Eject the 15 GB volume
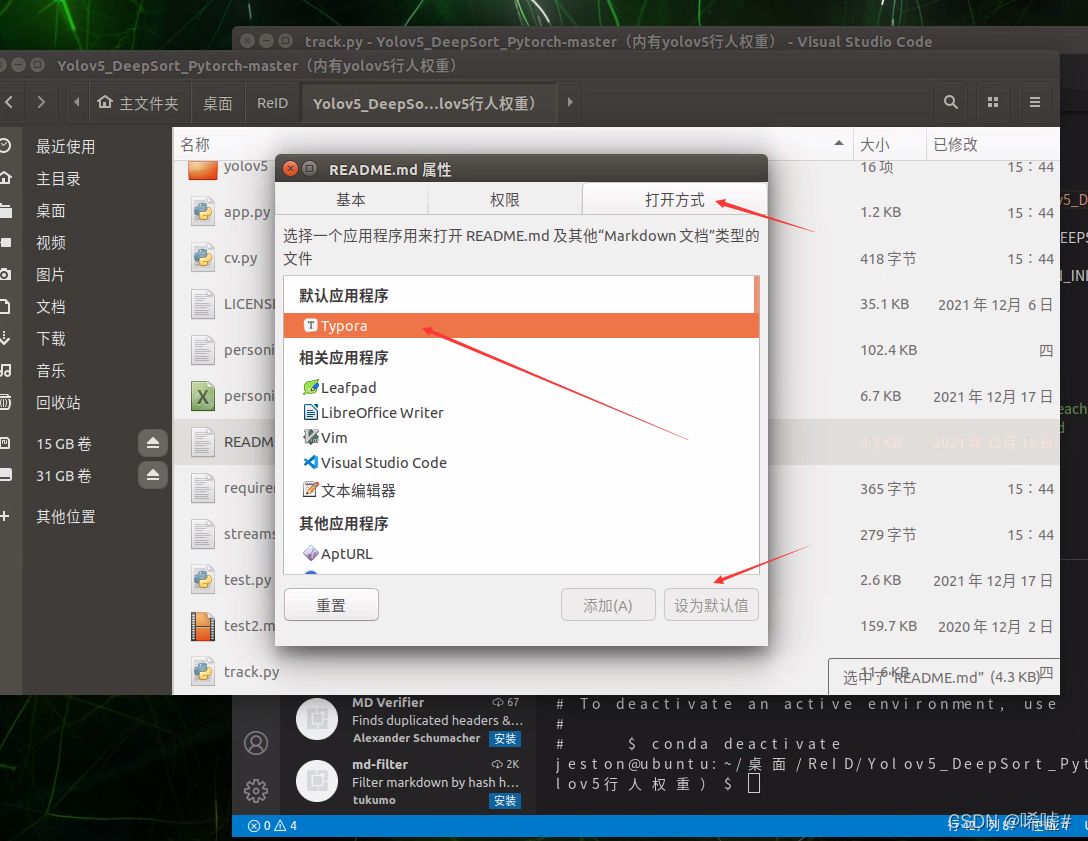 coord(153,443)
